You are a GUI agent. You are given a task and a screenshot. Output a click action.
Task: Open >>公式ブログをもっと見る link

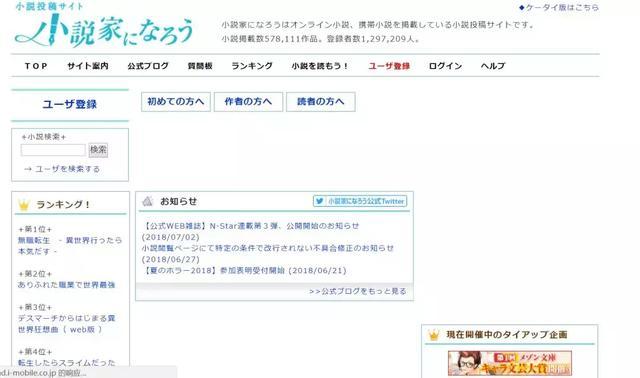click(x=358, y=291)
